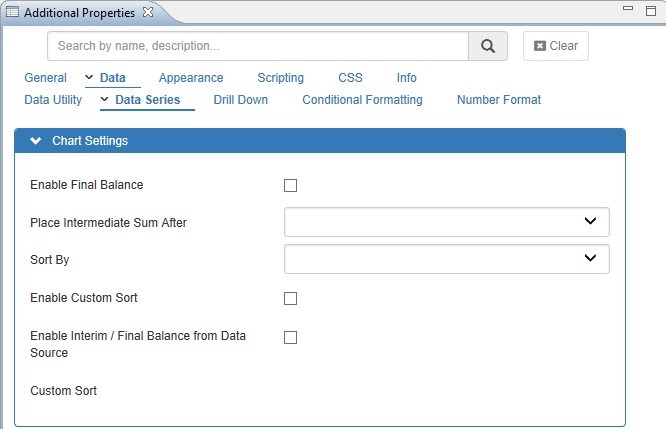Image resolution: width=666 pixels, height=429 pixels.
Task: Check Enable Interim / Final Balance from Data Source
Action: click(x=290, y=337)
